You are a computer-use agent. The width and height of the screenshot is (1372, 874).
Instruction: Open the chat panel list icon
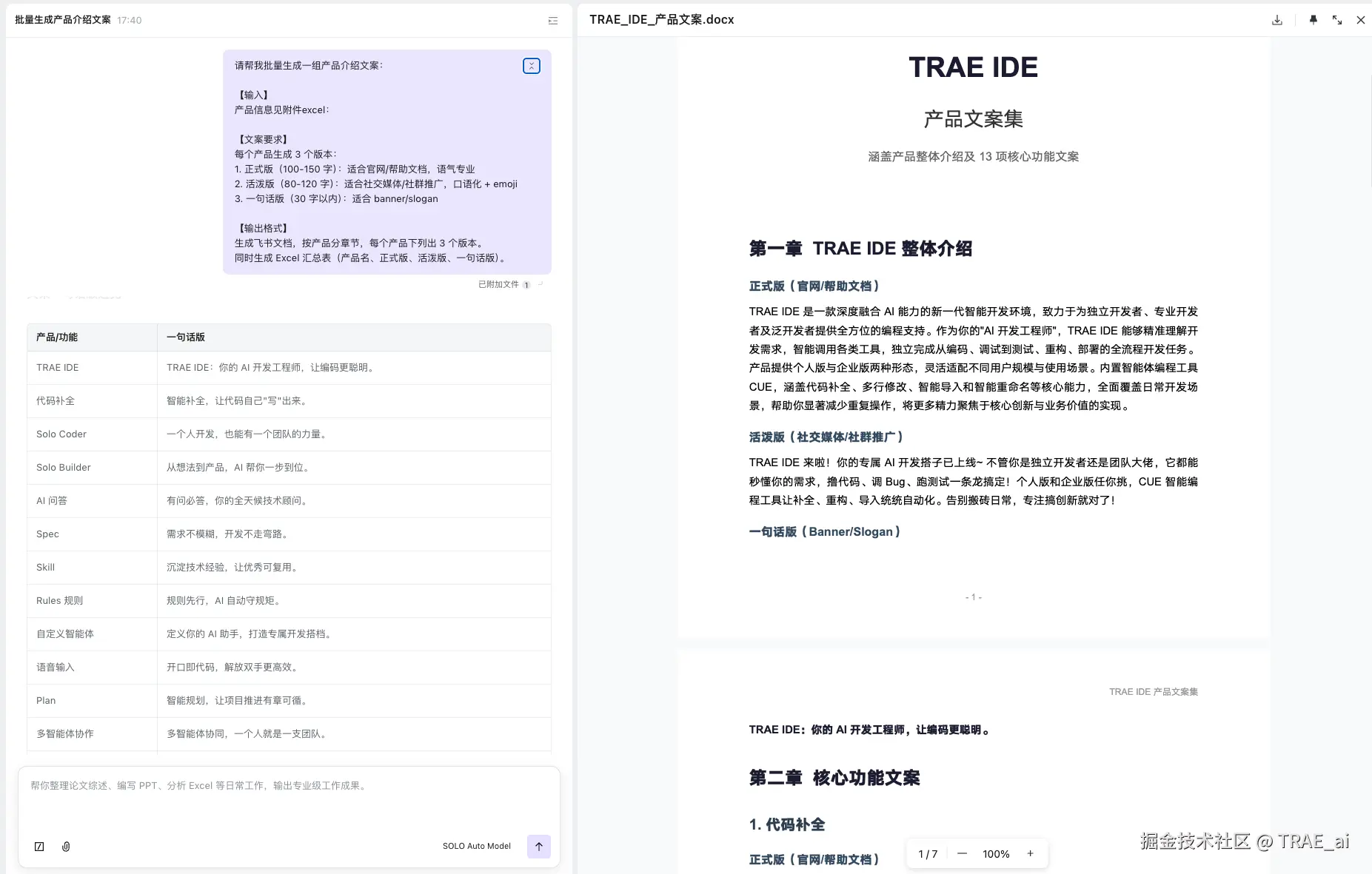553,21
